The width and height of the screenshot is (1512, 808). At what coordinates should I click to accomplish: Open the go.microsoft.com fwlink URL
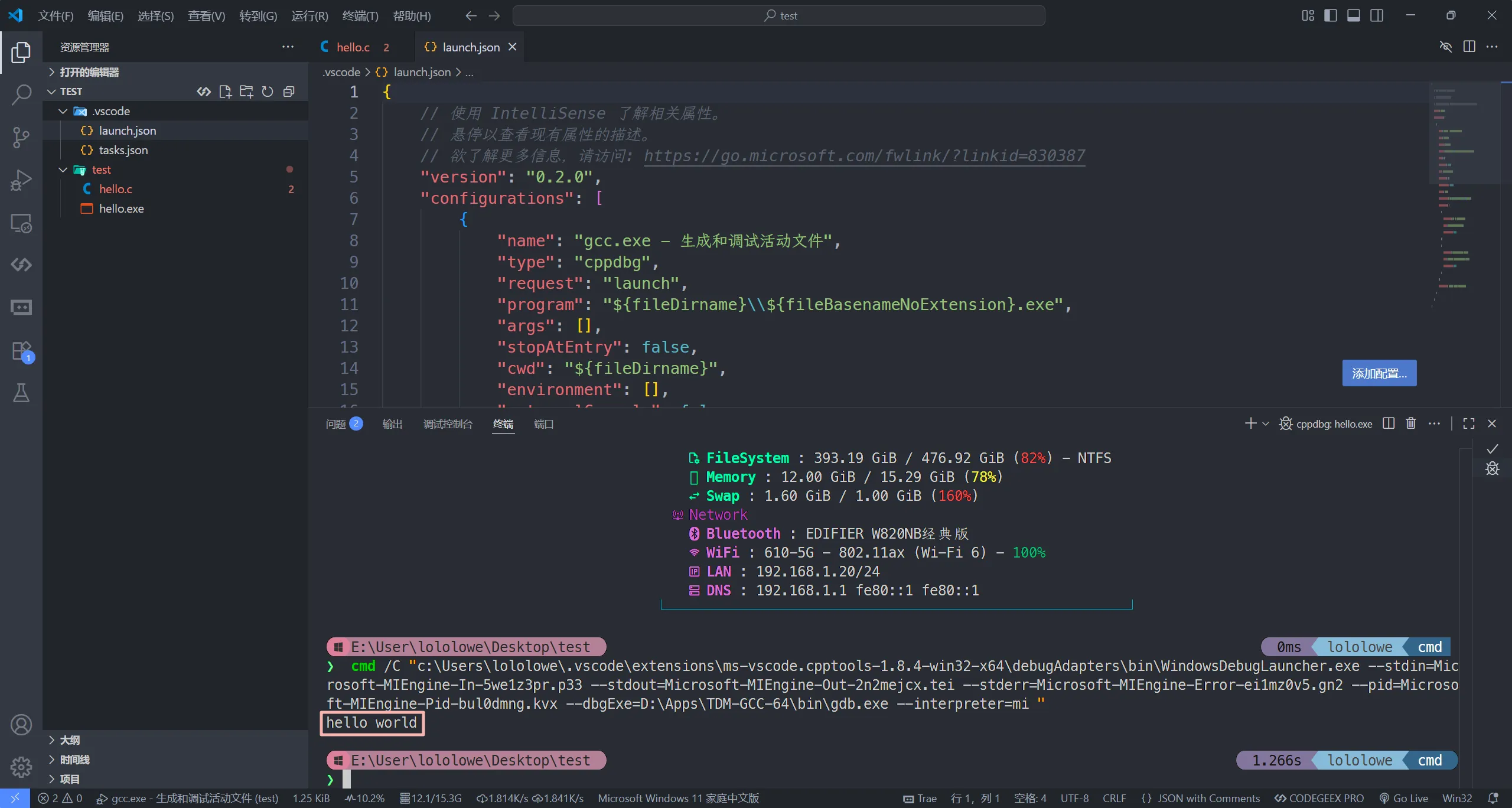(864, 156)
